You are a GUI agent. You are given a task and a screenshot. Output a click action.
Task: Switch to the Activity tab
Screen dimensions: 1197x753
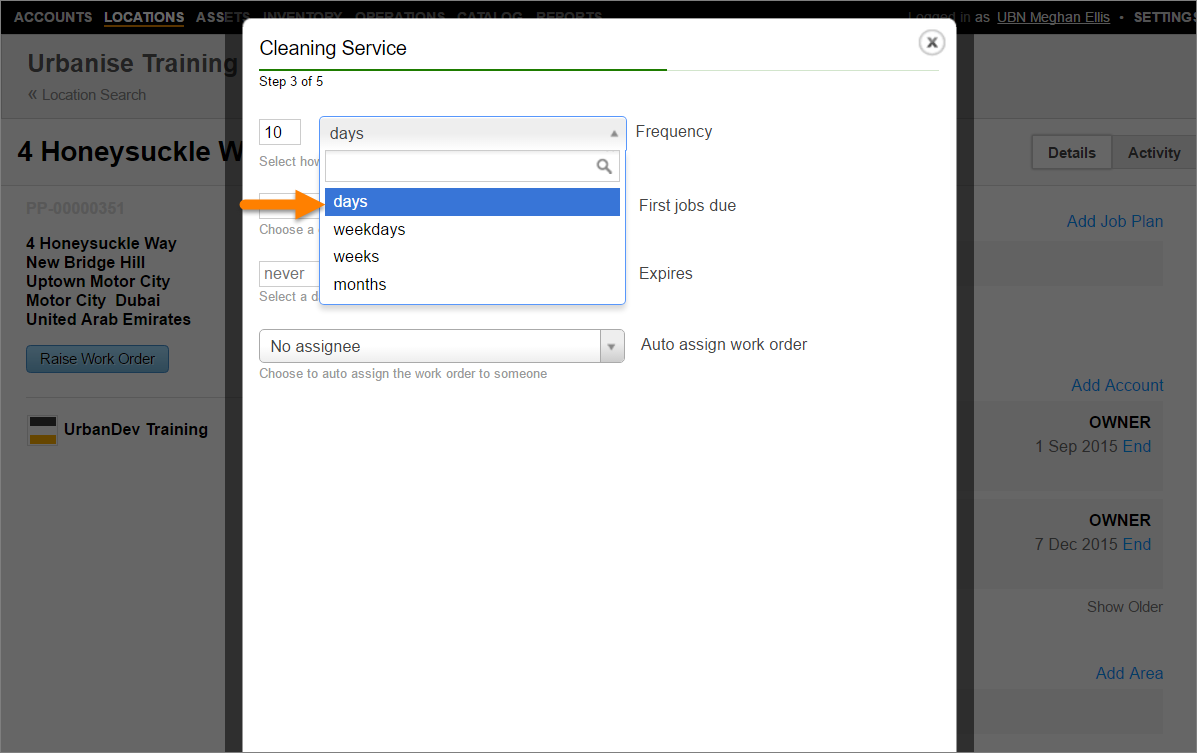coord(1154,153)
